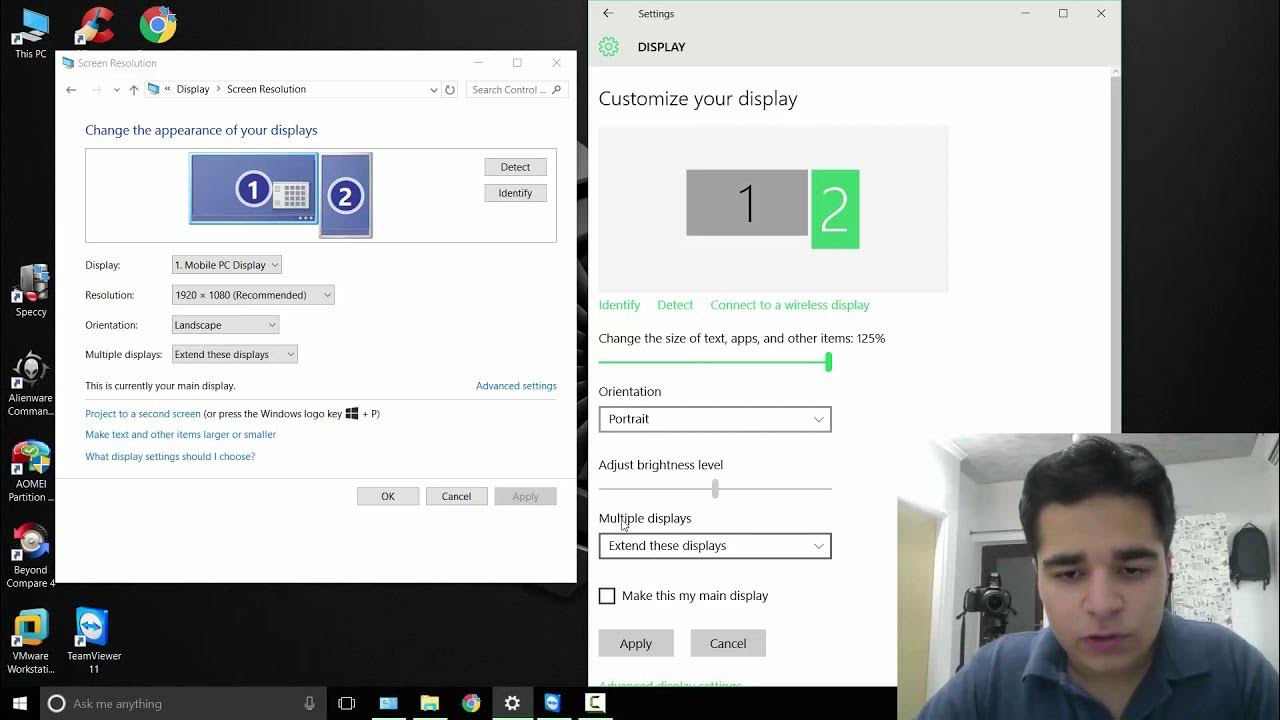The width and height of the screenshot is (1280, 720).
Task: Click the Detect button in Screen Resolution
Action: (515, 167)
